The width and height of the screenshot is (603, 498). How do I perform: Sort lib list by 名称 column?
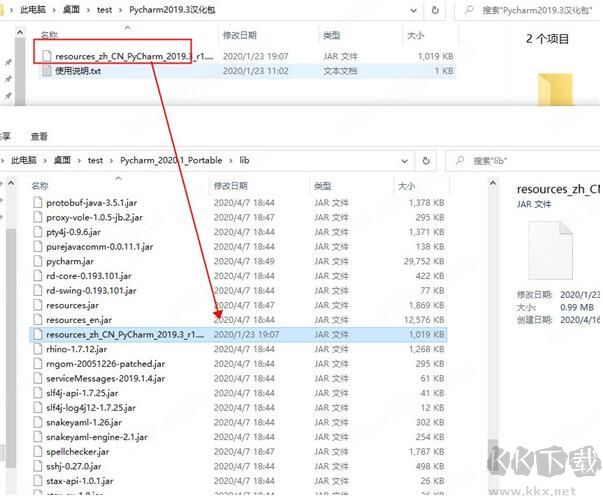[40, 186]
